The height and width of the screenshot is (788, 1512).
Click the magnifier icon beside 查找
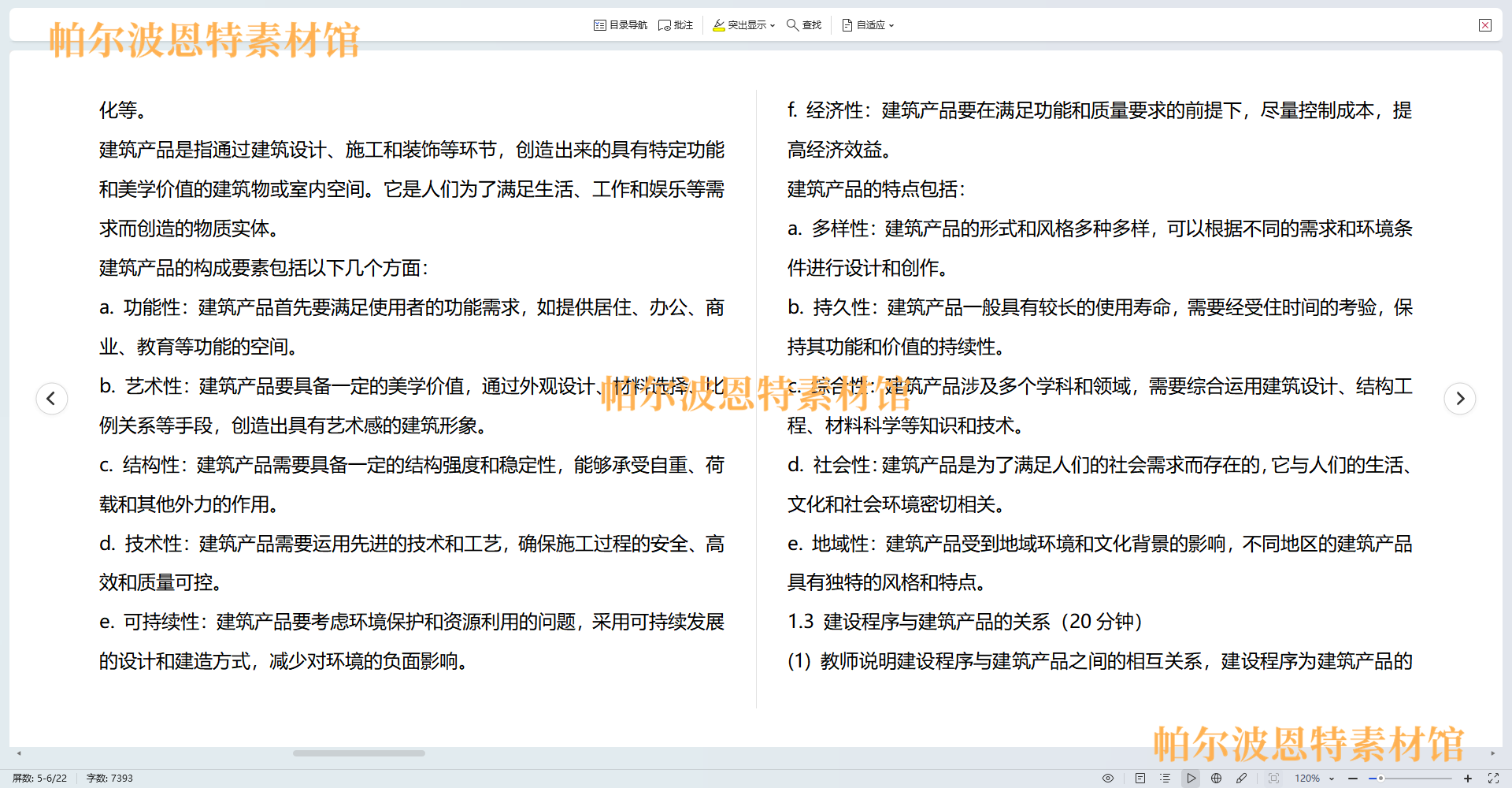[x=793, y=25]
